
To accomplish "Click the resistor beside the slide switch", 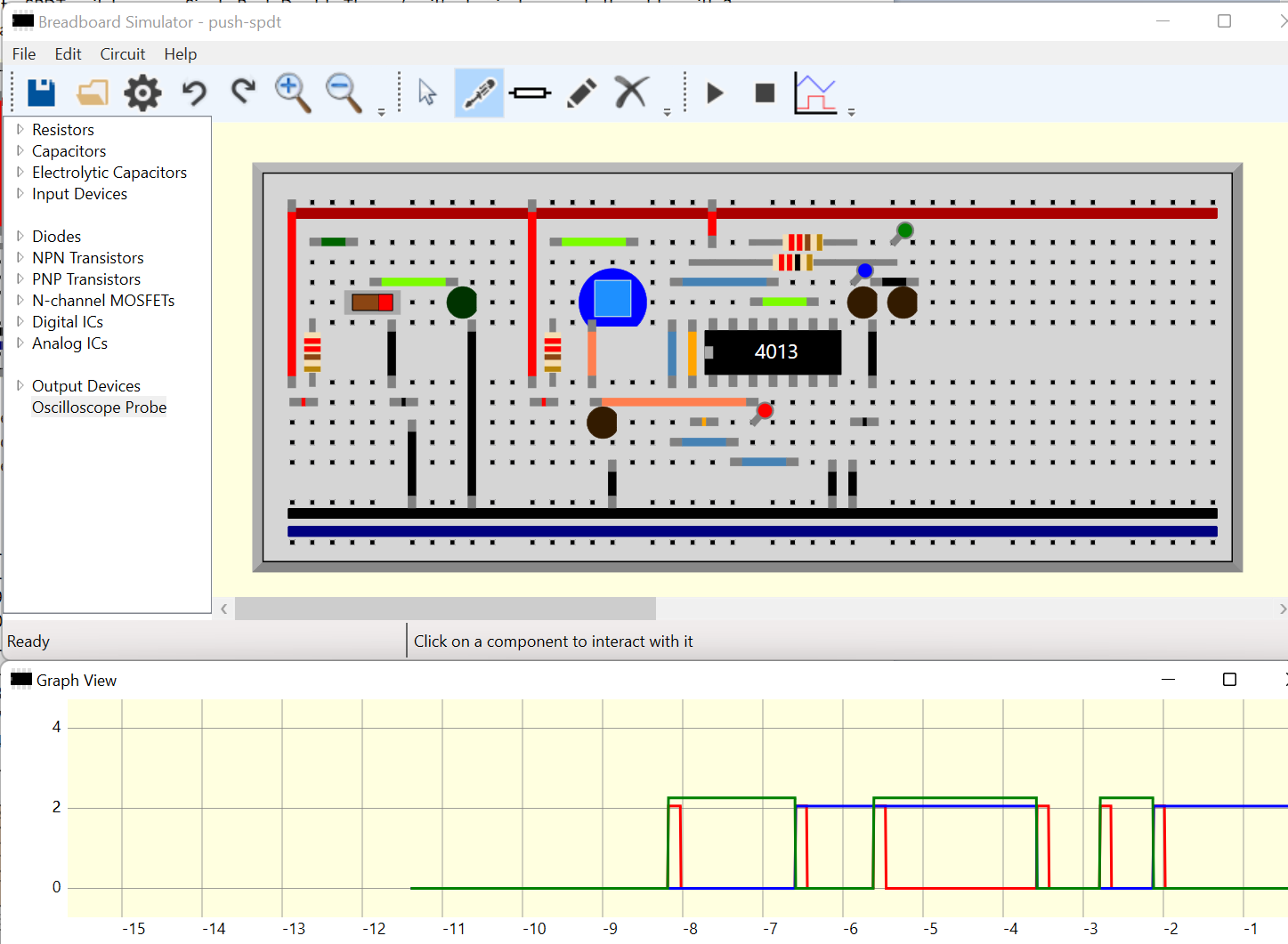I will [x=312, y=352].
